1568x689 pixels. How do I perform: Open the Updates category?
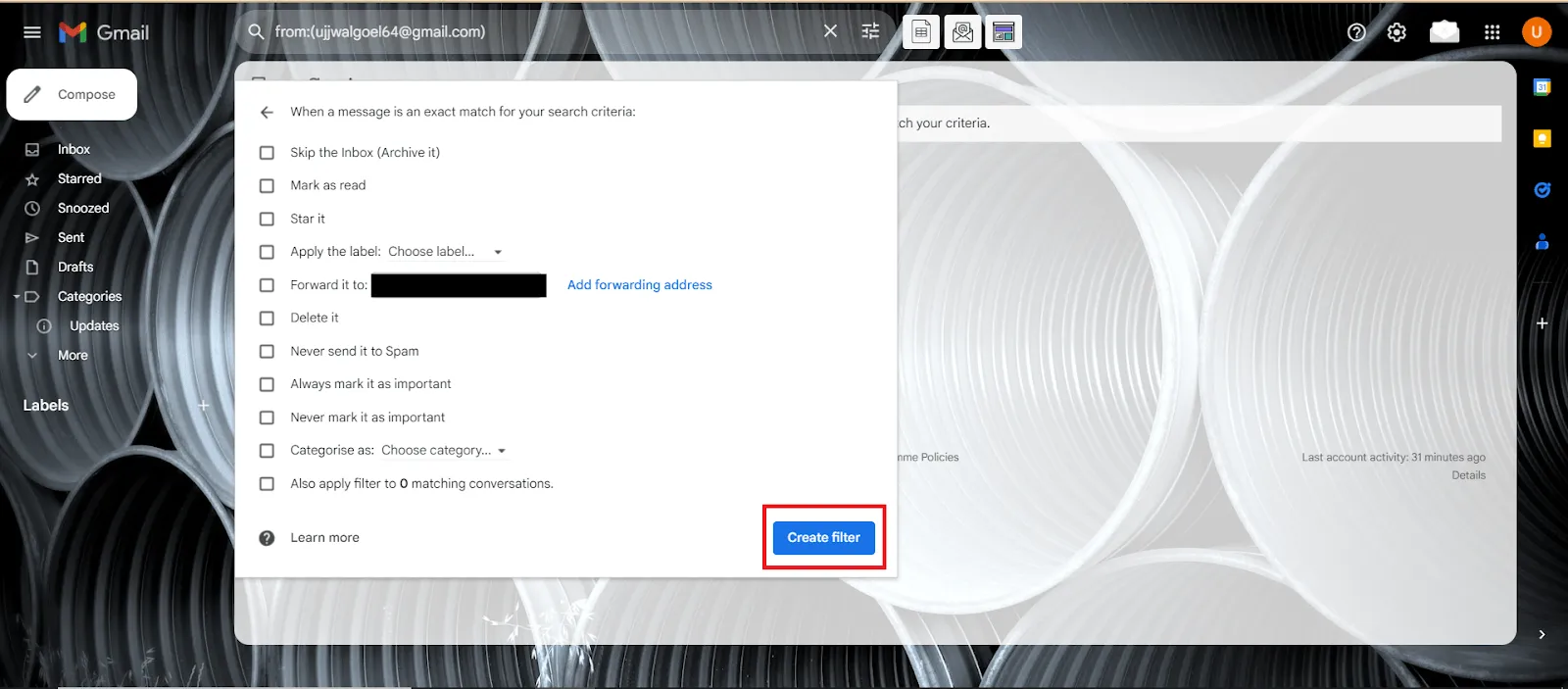point(94,325)
